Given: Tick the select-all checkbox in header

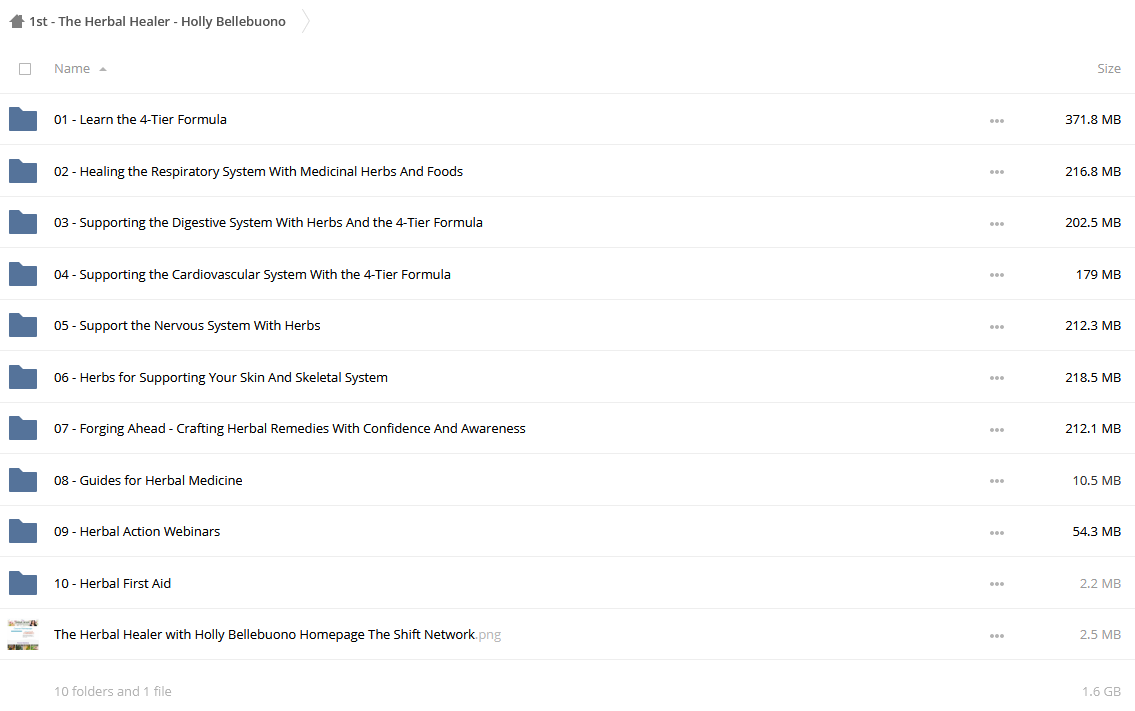Looking at the screenshot, I should [x=25, y=69].
